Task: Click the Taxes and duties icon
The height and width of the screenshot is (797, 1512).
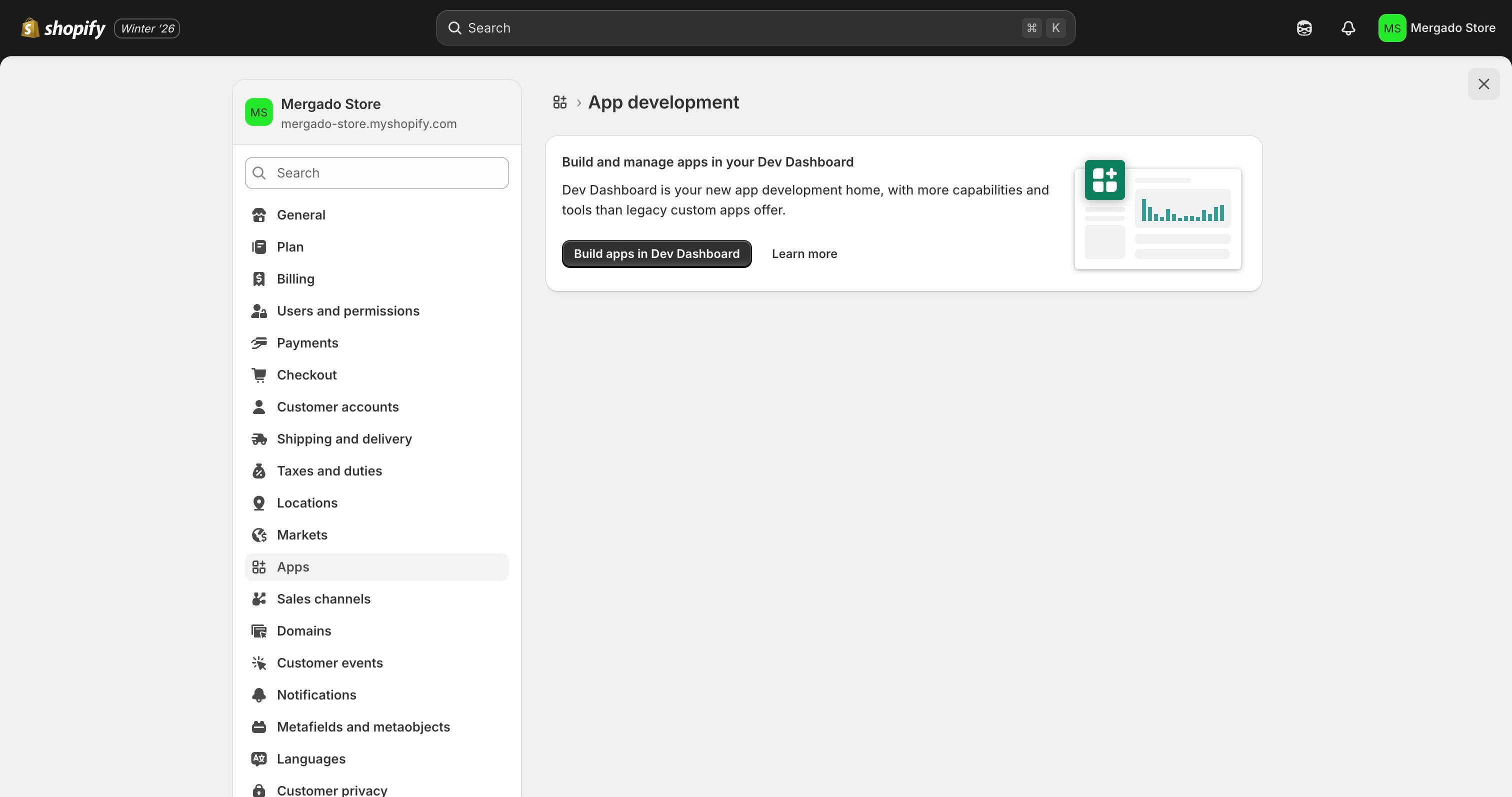Action: (259, 471)
